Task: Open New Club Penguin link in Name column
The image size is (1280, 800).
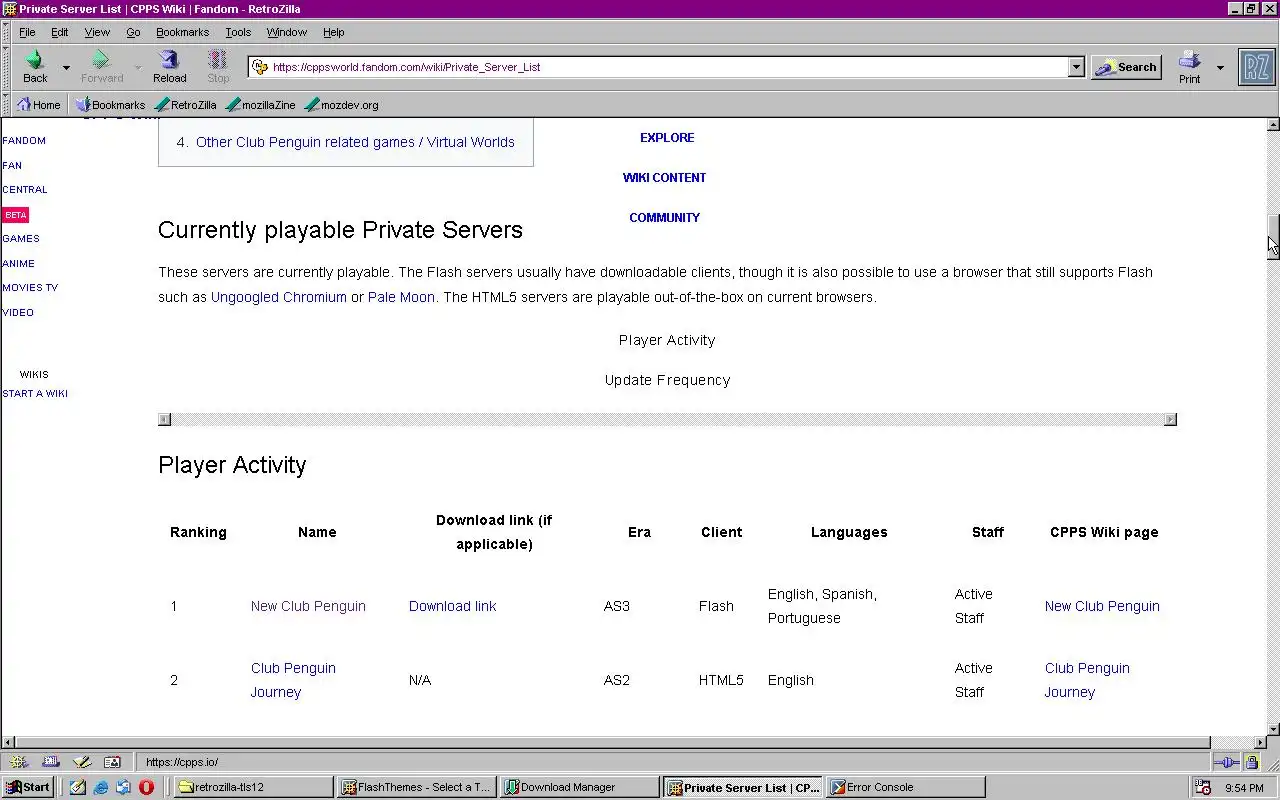Action: (x=308, y=606)
